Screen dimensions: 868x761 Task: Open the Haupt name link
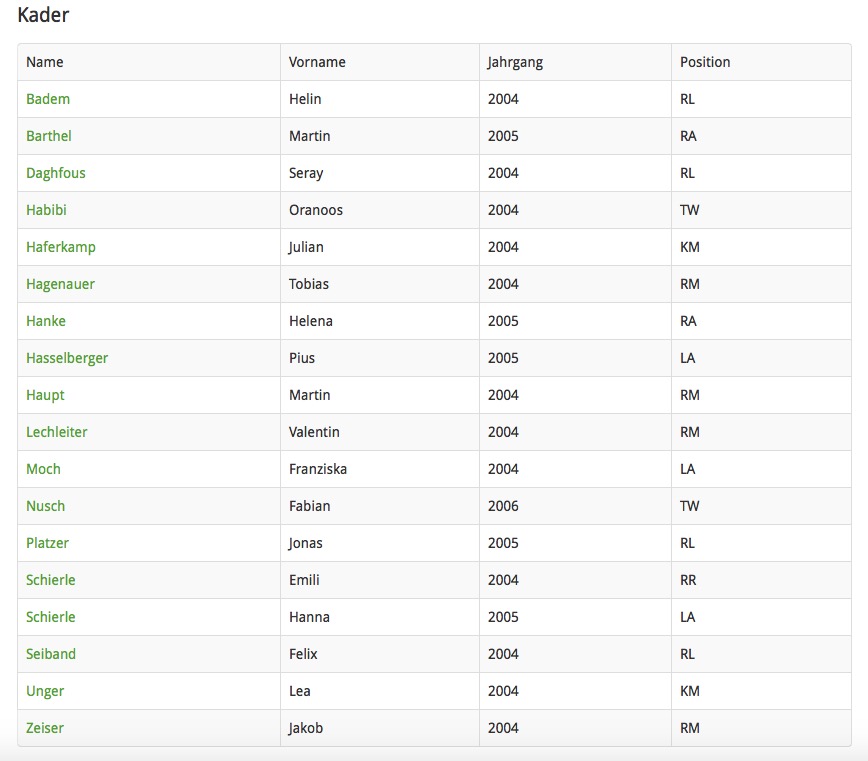click(x=45, y=395)
